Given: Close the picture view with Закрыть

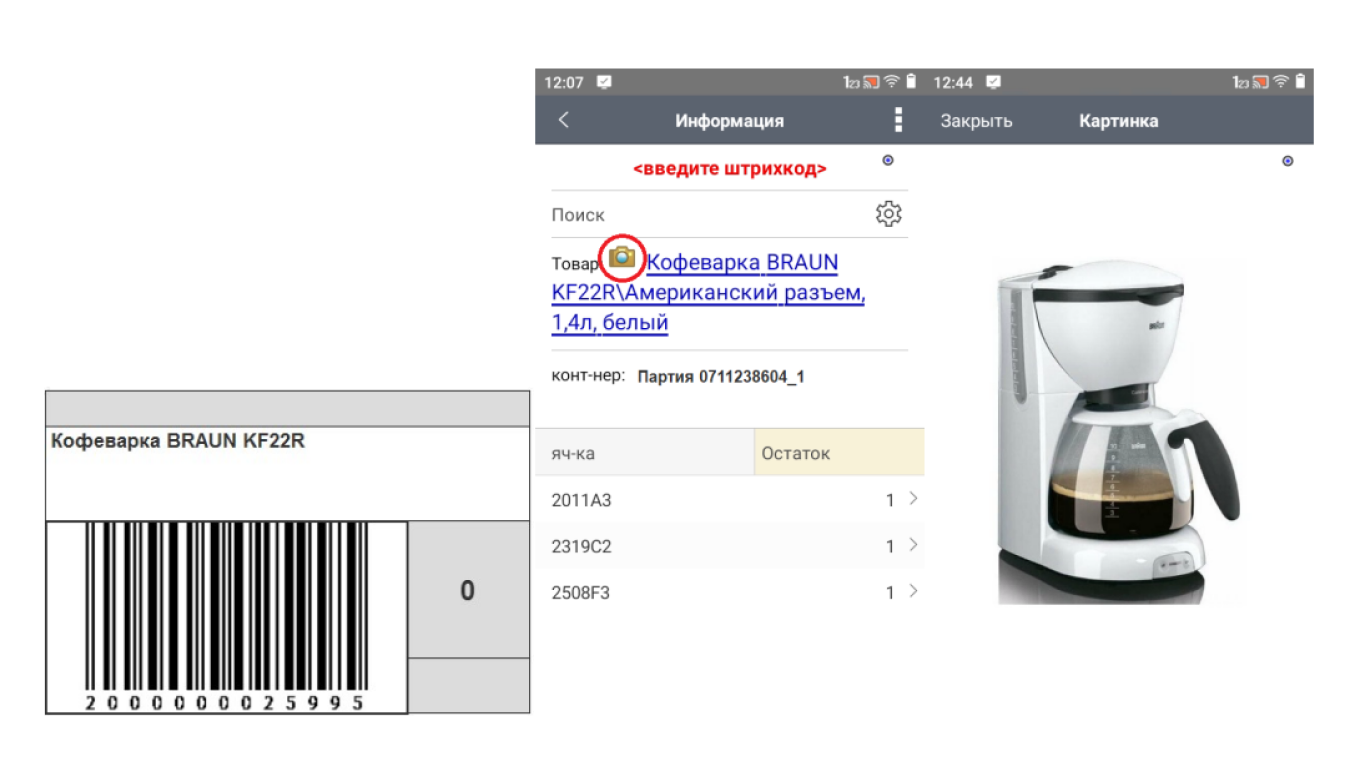Looking at the screenshot, I should point(976,121).
